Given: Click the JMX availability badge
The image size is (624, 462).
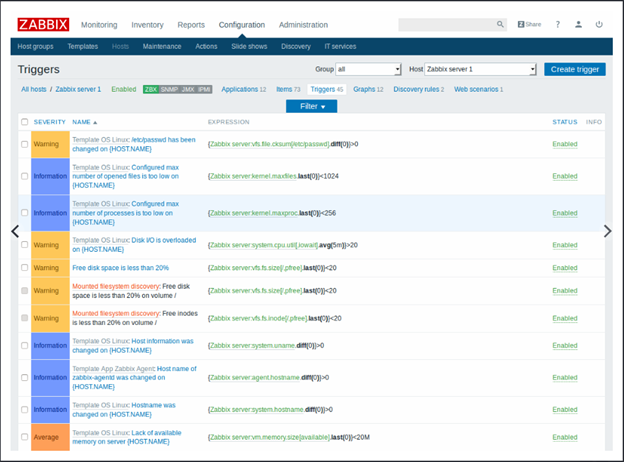Looking at the screenshot, I should point(188,90).
